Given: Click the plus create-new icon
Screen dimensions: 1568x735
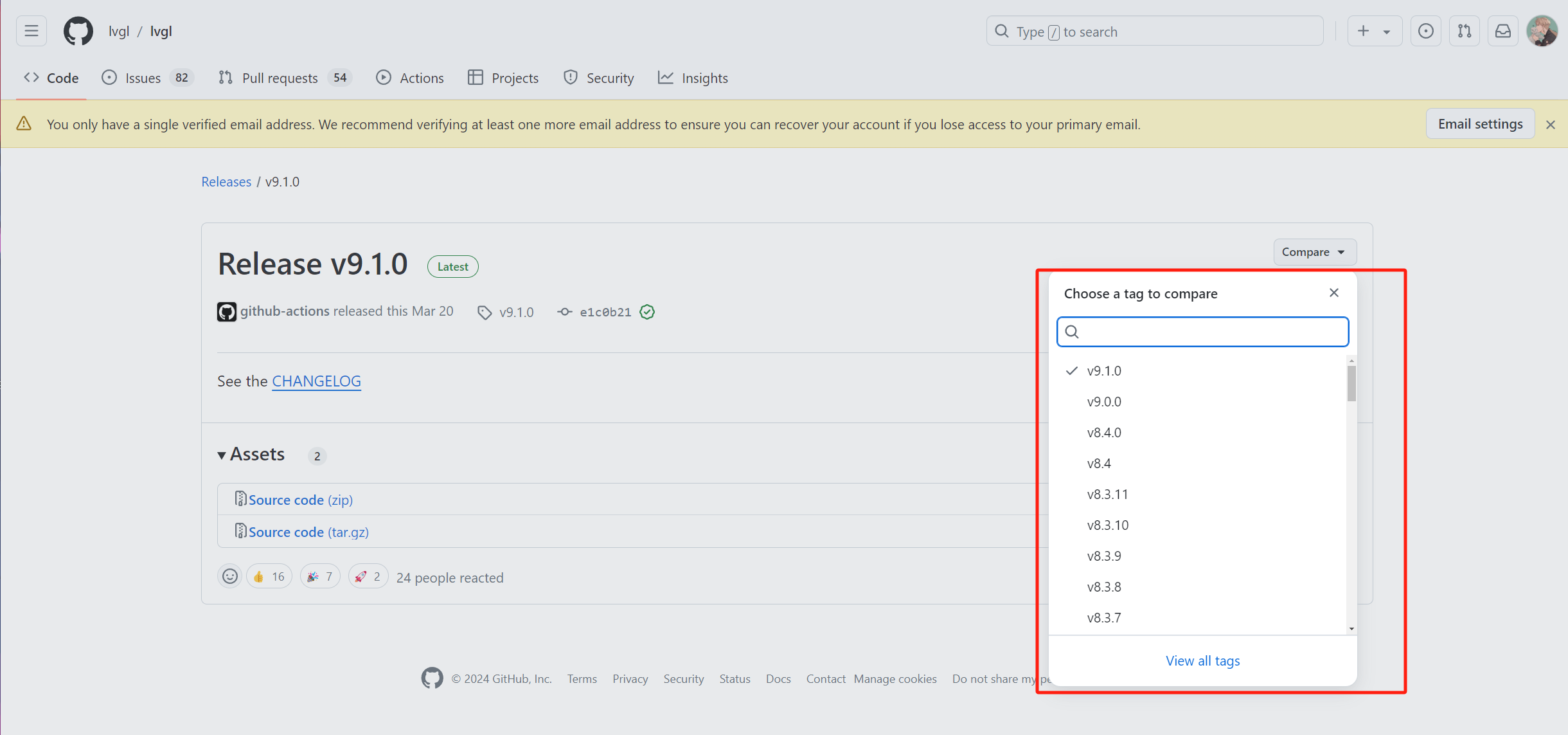Looking at the screenshot, I should click(1363, 31).
